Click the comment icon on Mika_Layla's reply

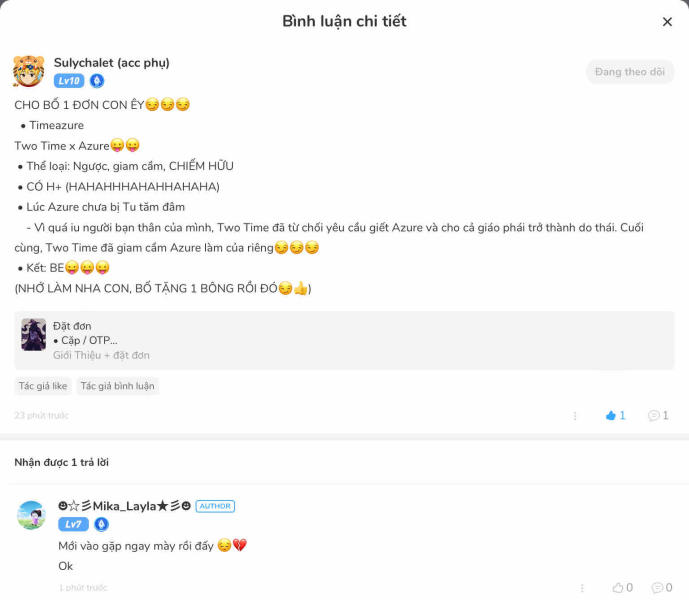pos(661,588)
